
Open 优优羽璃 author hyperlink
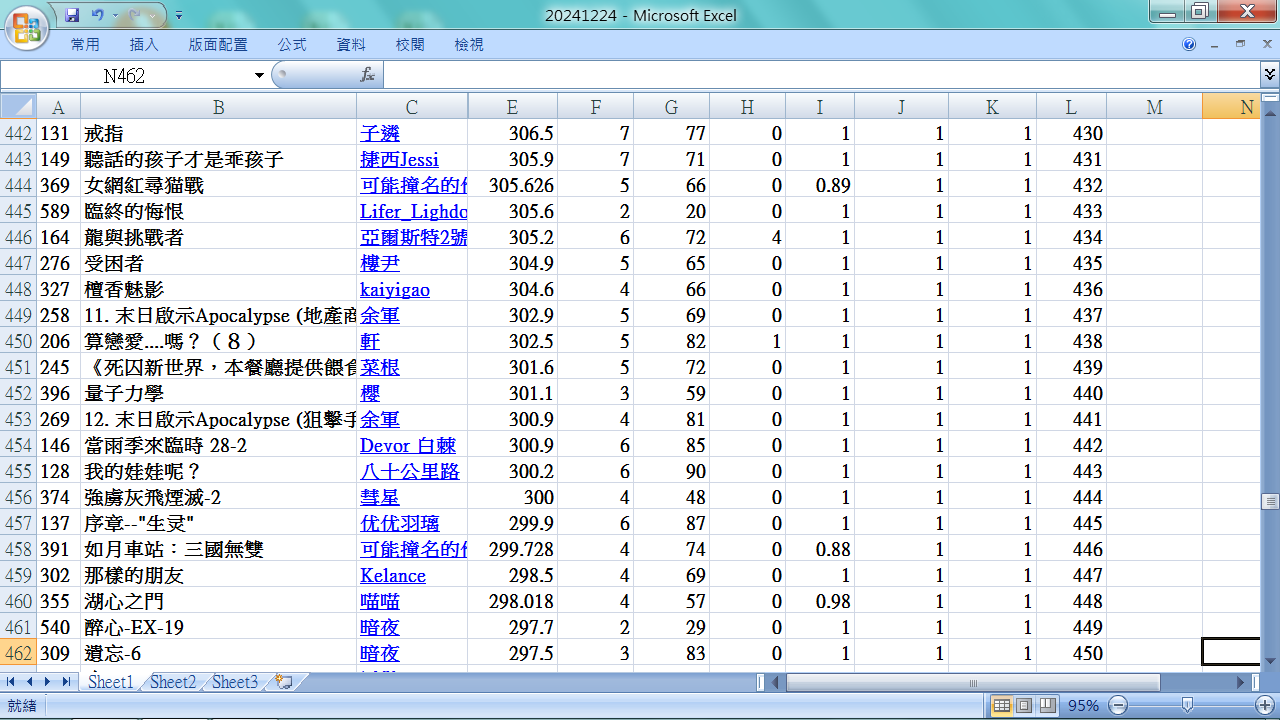399,523
